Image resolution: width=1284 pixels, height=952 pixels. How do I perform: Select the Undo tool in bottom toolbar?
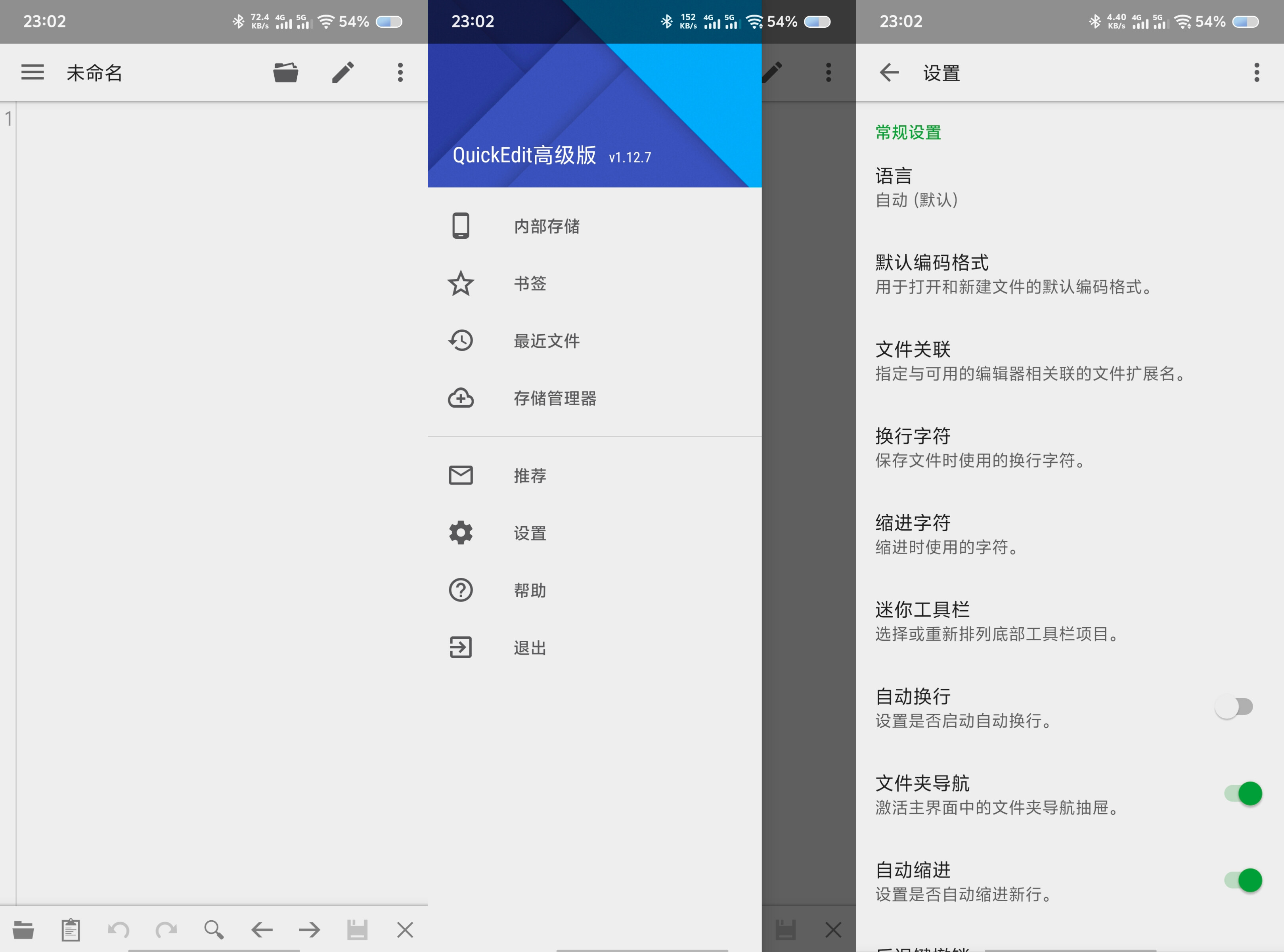click(x=118, y=928)
